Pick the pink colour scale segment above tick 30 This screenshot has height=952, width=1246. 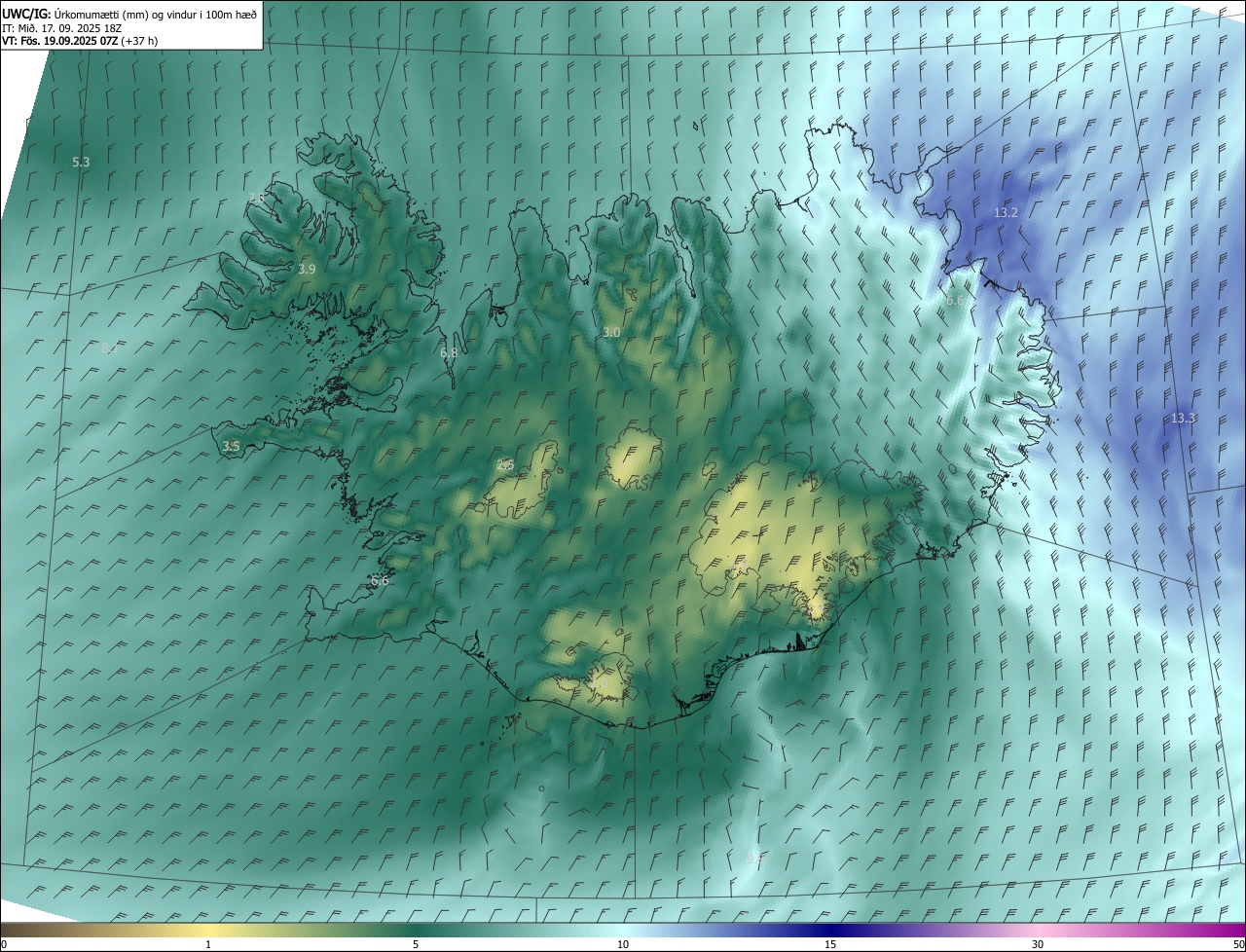tap(1038, 930)
